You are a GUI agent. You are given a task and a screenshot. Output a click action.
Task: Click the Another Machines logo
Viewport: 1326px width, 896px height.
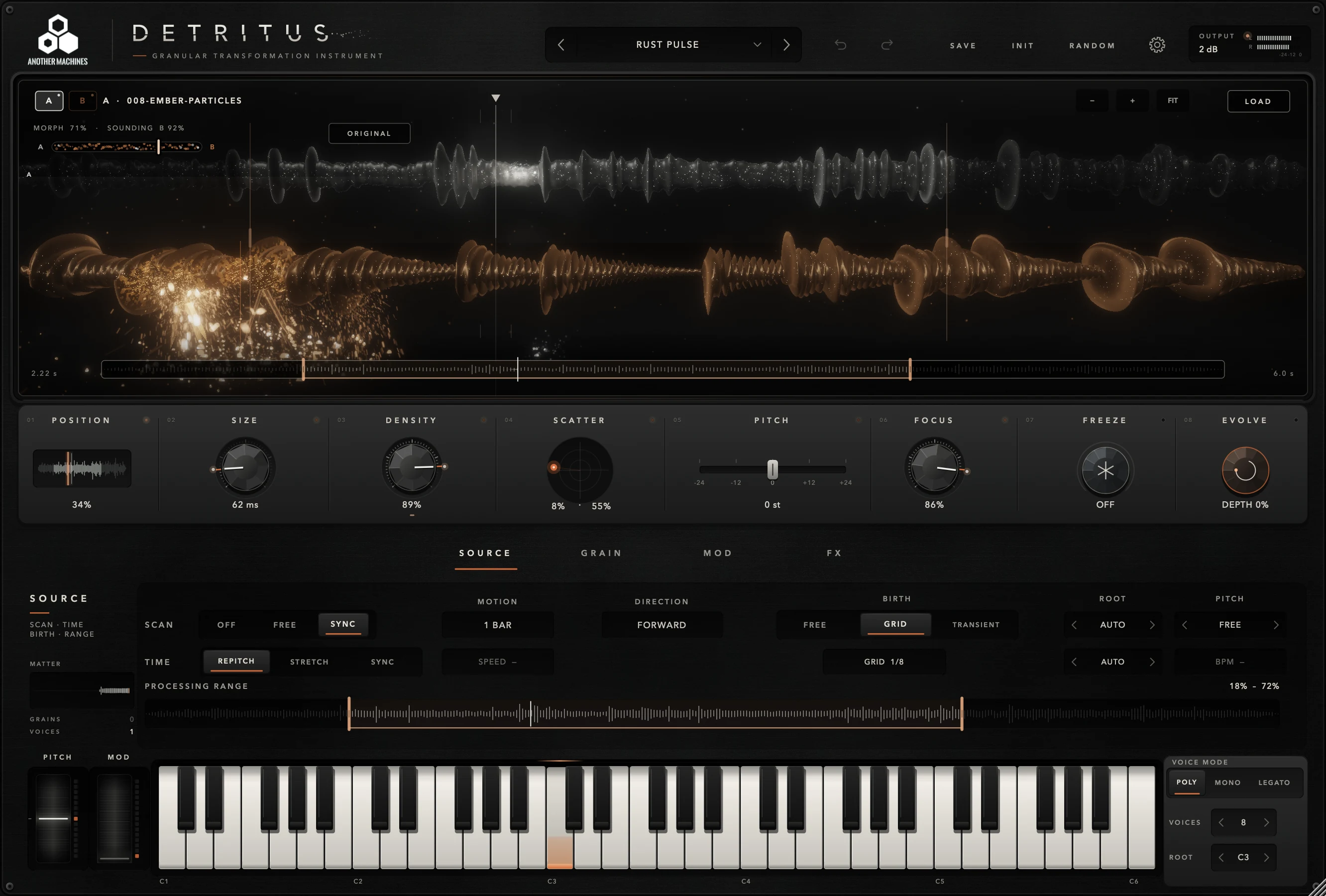click(x=58, y=40)
